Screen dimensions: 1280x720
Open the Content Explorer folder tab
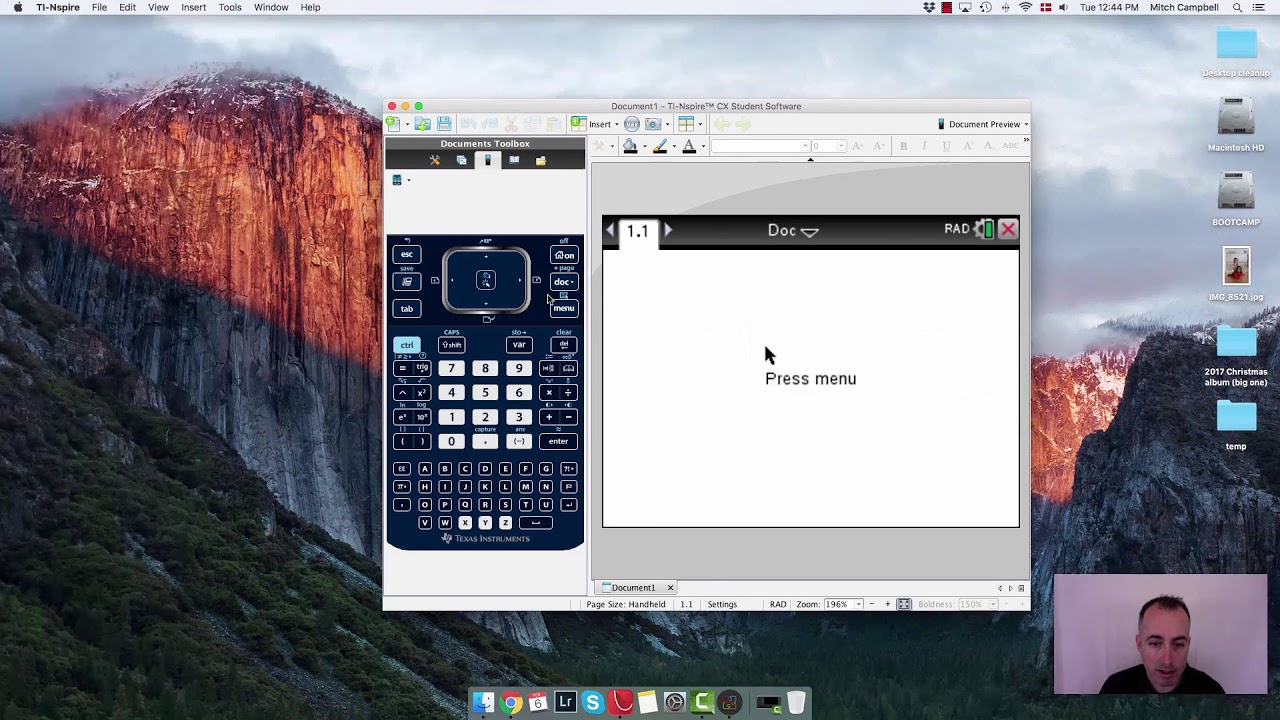(x=540, y=160)
